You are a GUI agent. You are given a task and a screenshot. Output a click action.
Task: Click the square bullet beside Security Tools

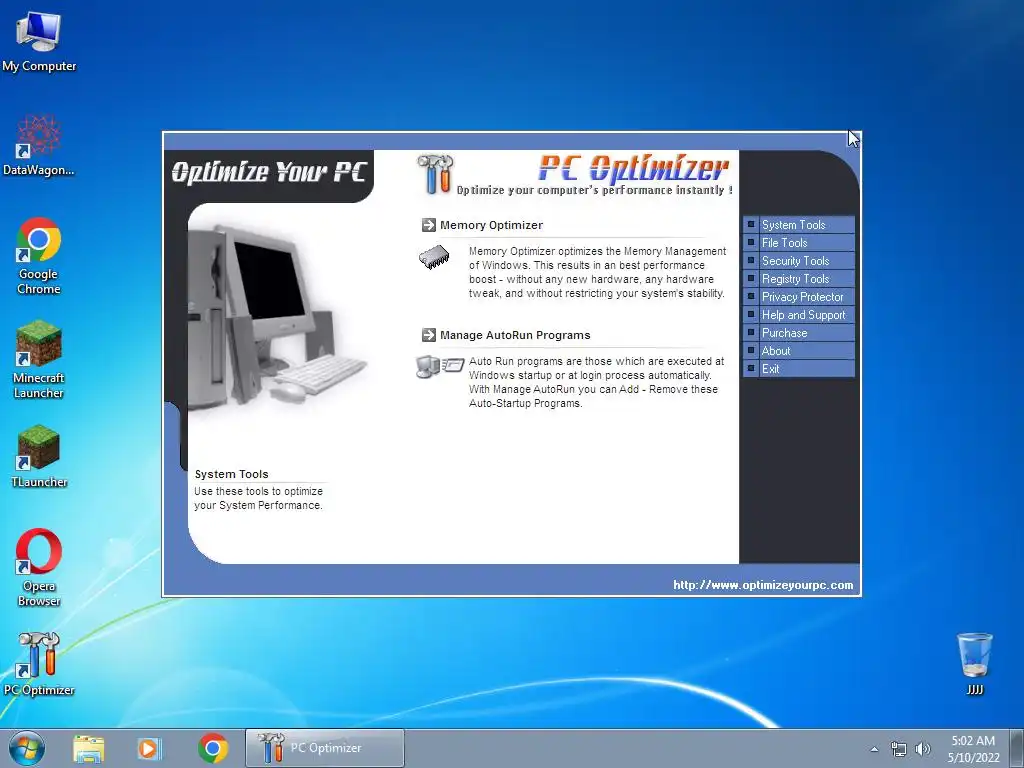(751, 260)
